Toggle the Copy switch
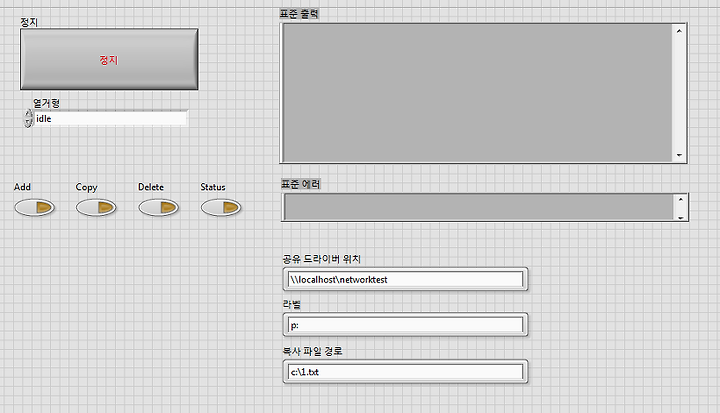 click(x=96, y=208)
